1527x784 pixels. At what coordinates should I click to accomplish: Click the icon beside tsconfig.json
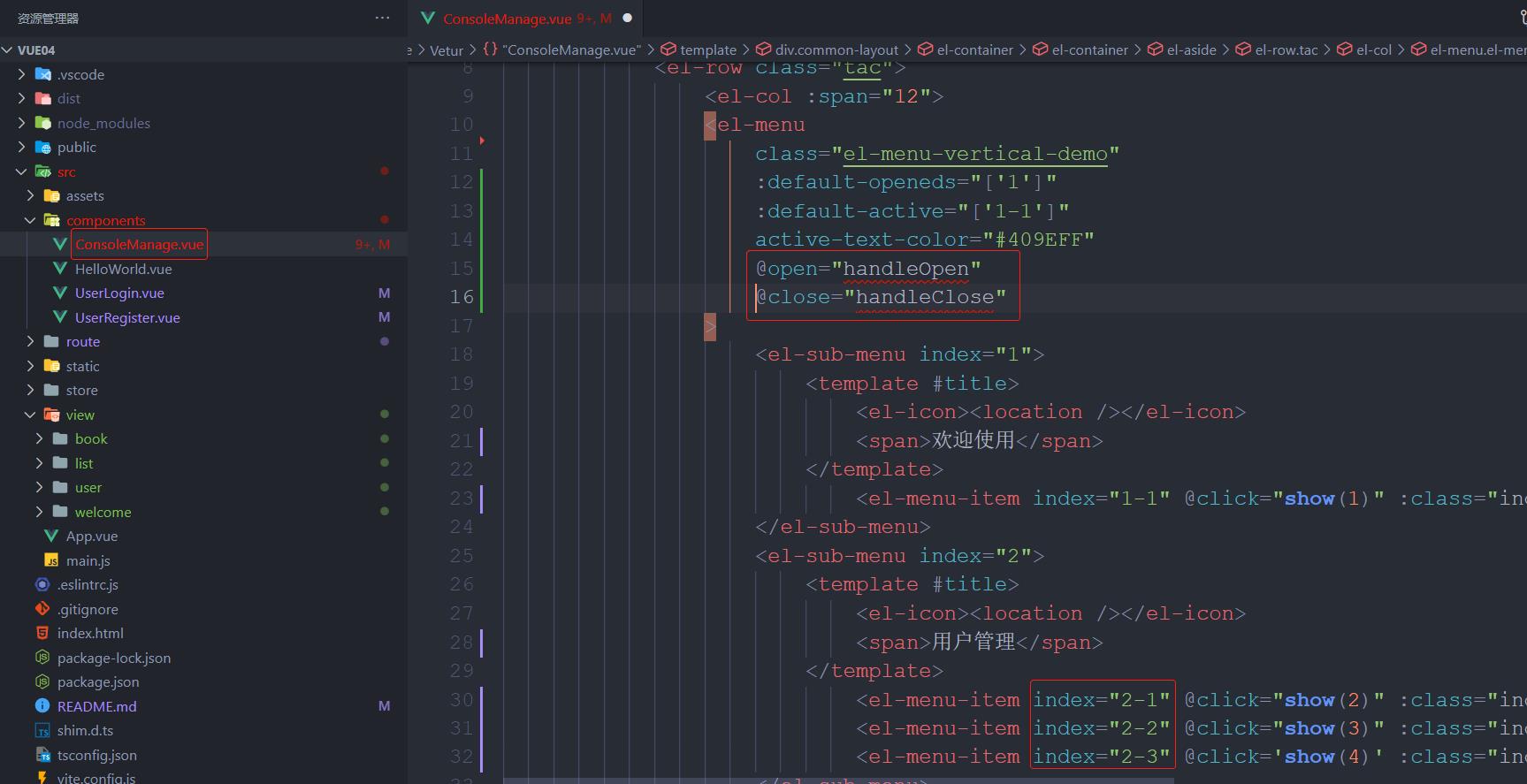coord(42,755)
